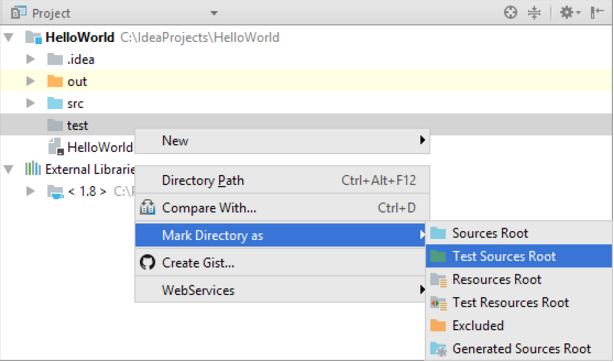Screen dimensions: 614x362
Task: Click the blue src folder icon
Action: pos(55,103)
